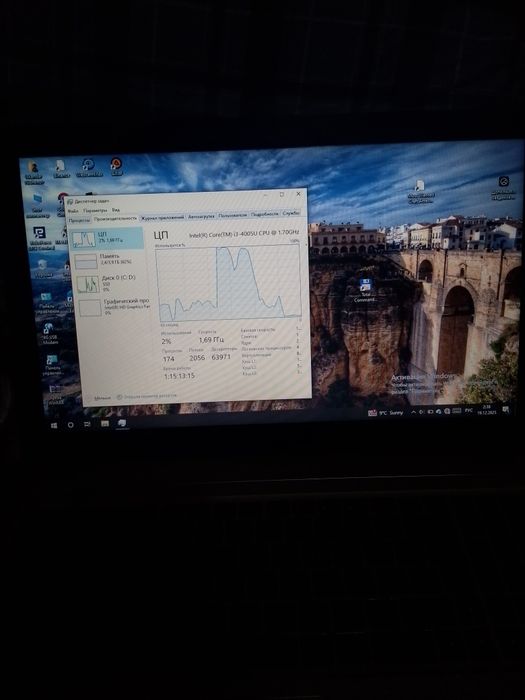Select the Память performance item

(x=108, y=261)
